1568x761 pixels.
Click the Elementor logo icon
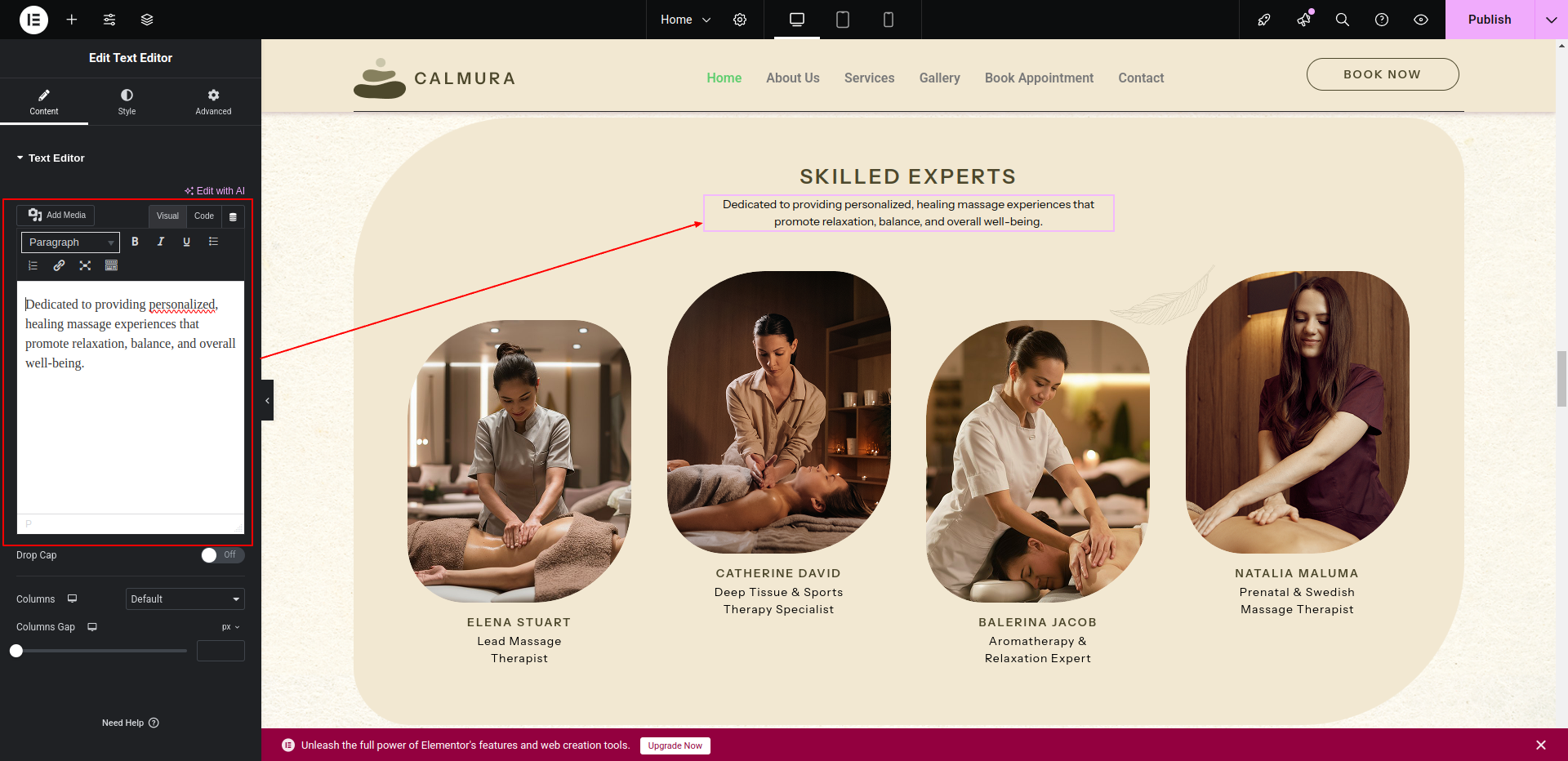33,20
